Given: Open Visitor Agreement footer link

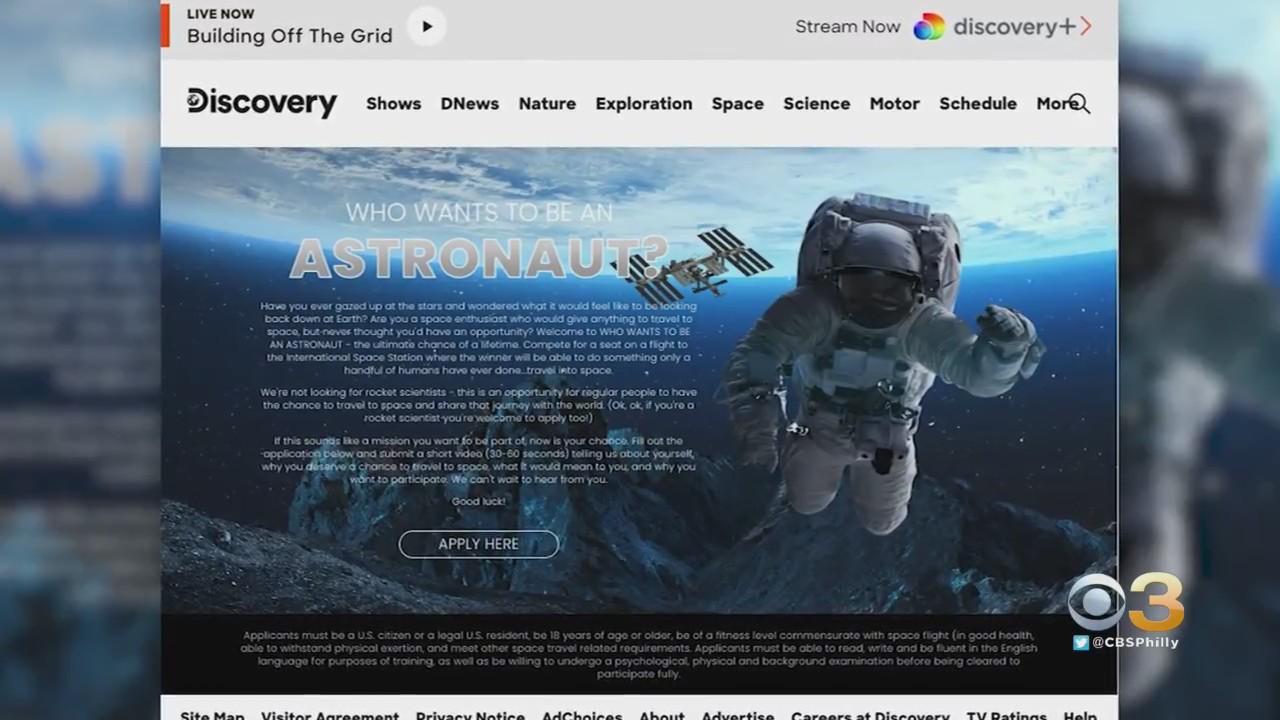Looking at the screenshot, I should click(330, 716).
